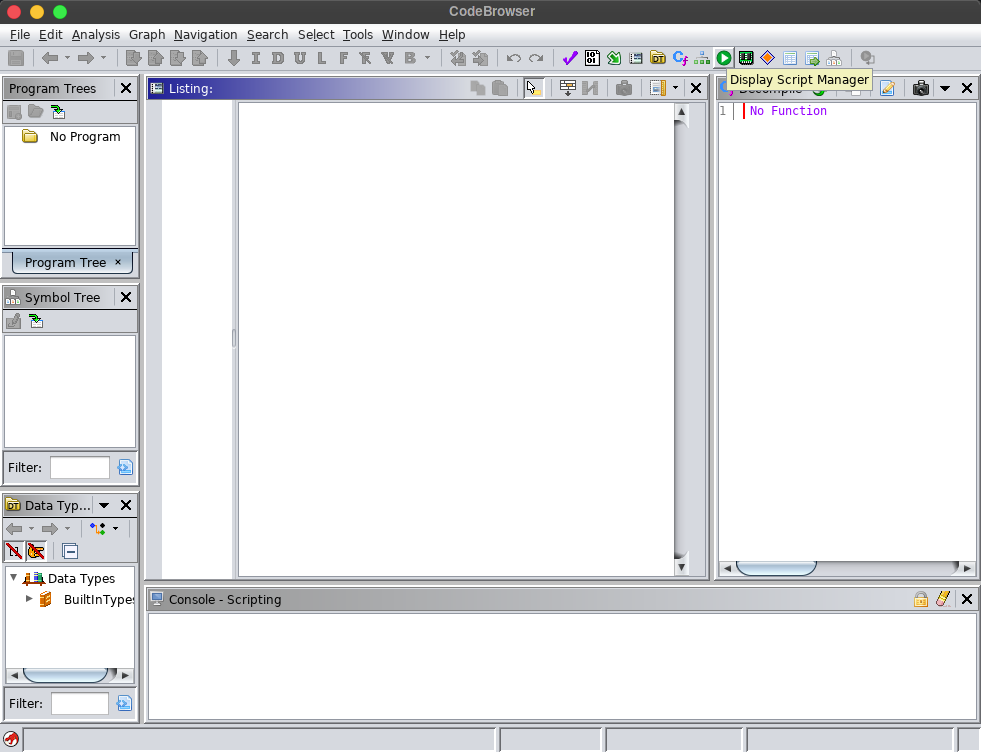Close the Console - Scripting panel
981x752 pixels.
[967, 599]
